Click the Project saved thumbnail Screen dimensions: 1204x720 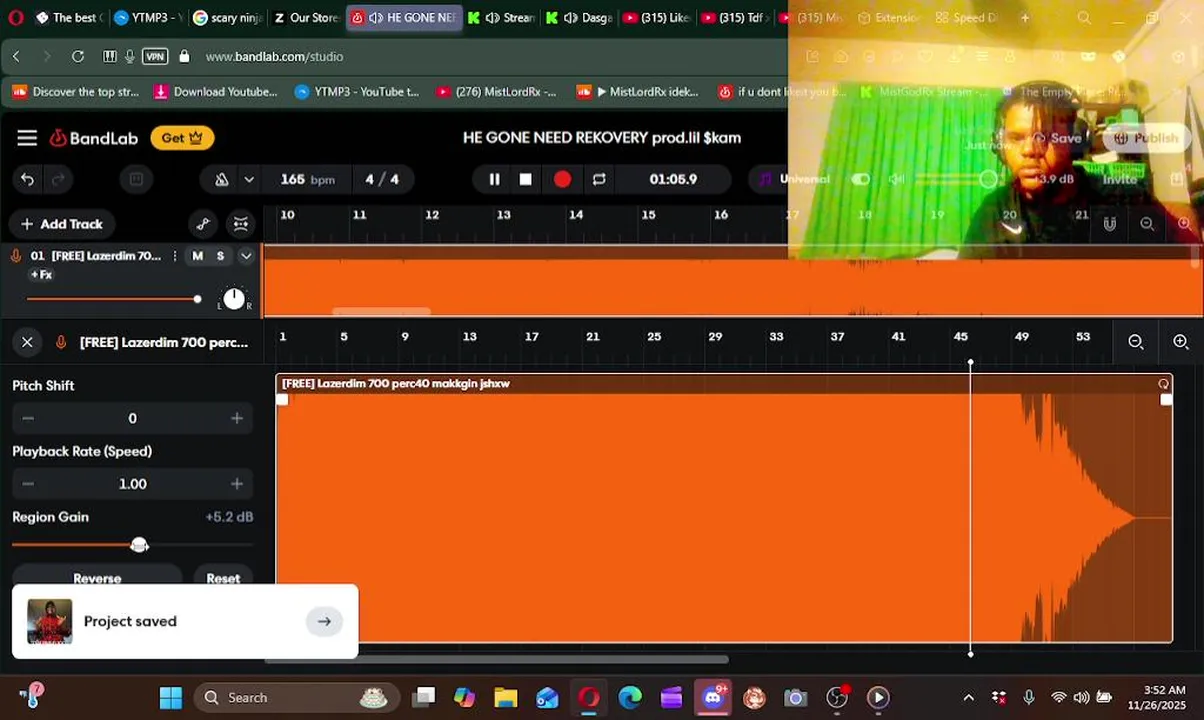click(x=49, y=621)
